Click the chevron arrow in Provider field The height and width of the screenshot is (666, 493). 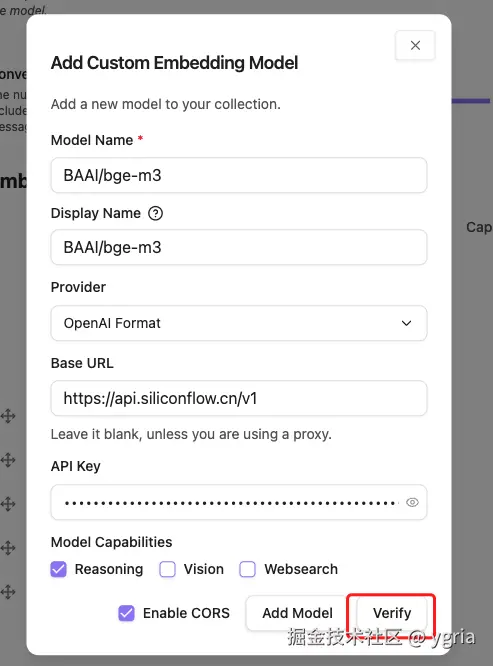tap(406, 323)
